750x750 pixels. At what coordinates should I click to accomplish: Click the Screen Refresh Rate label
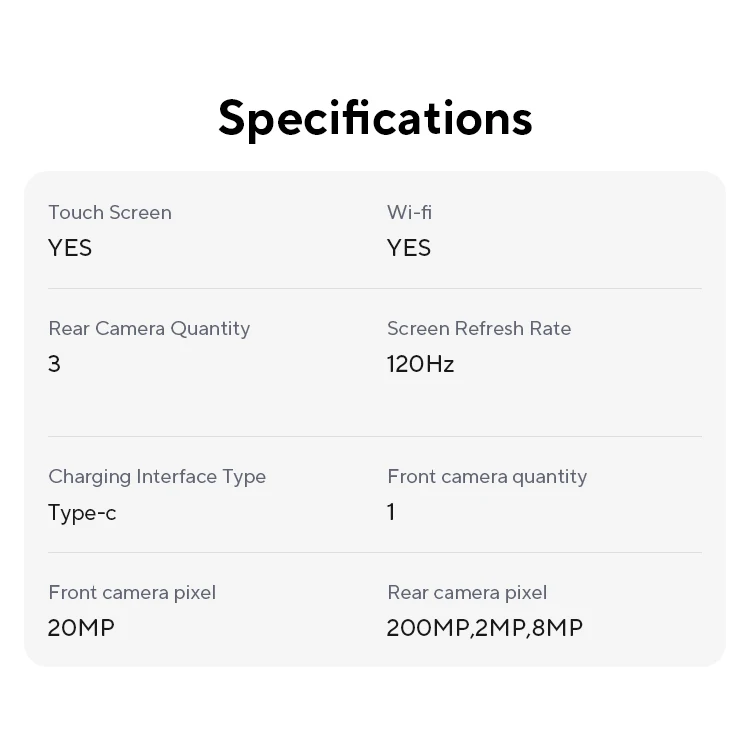point(479,328)
